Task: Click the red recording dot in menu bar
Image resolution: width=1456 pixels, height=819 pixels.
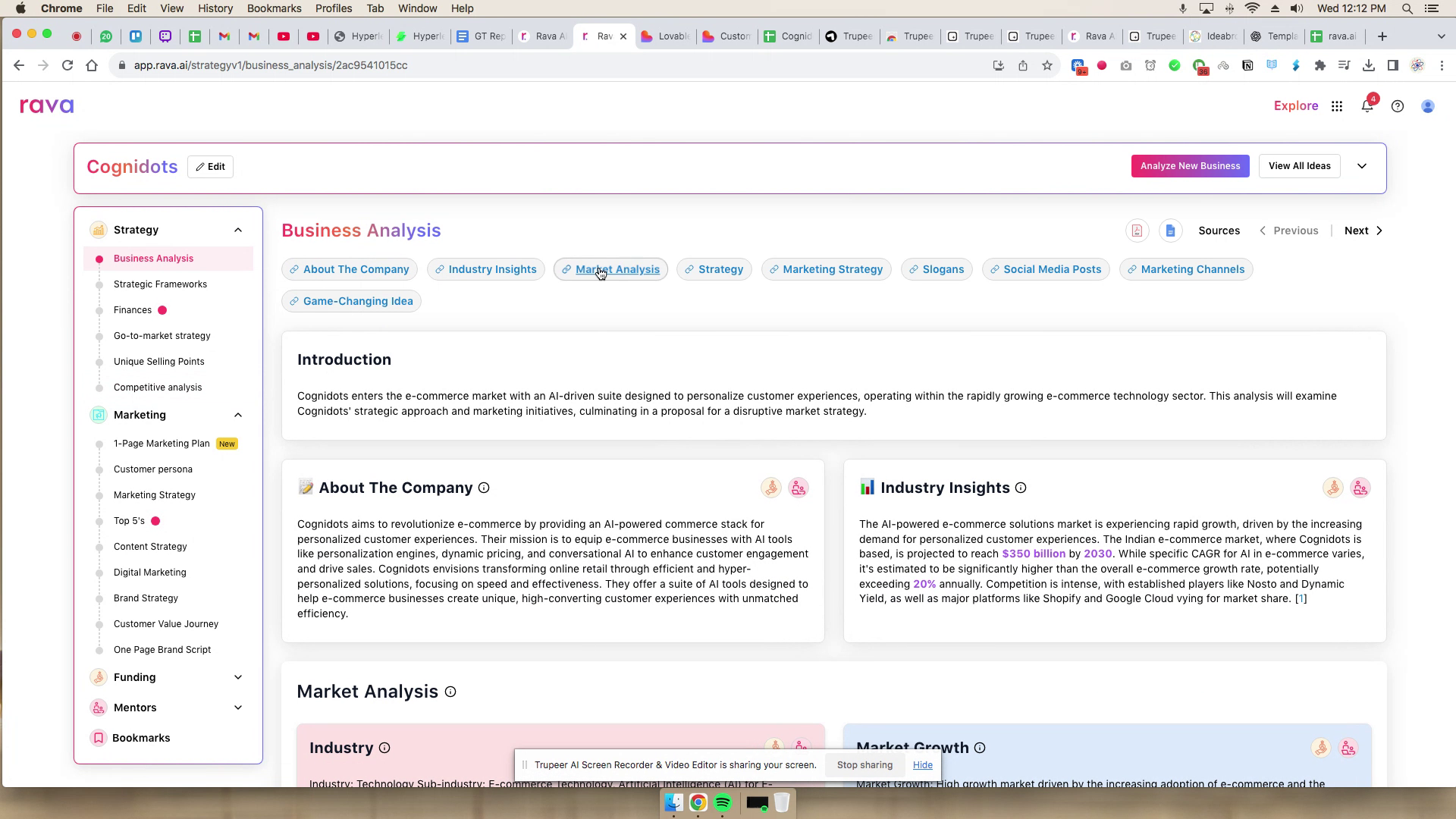Action: pos(76,36)
